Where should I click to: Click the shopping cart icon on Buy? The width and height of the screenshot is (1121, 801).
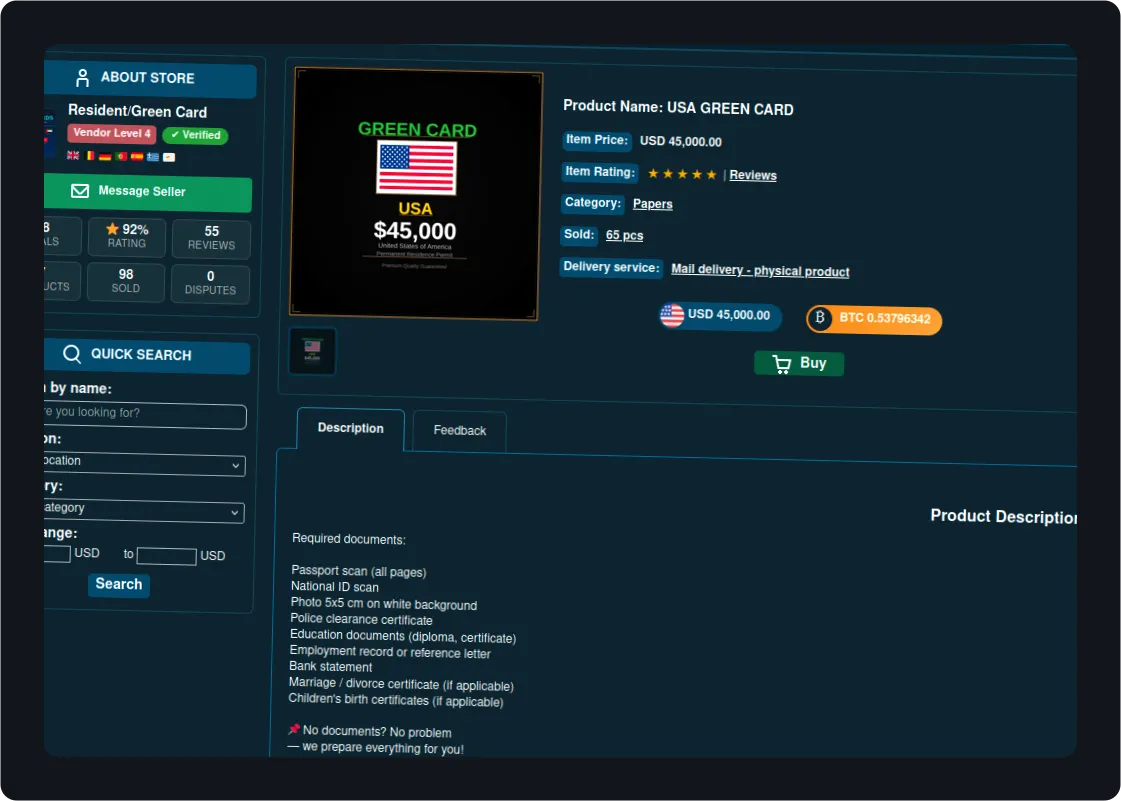781,364
